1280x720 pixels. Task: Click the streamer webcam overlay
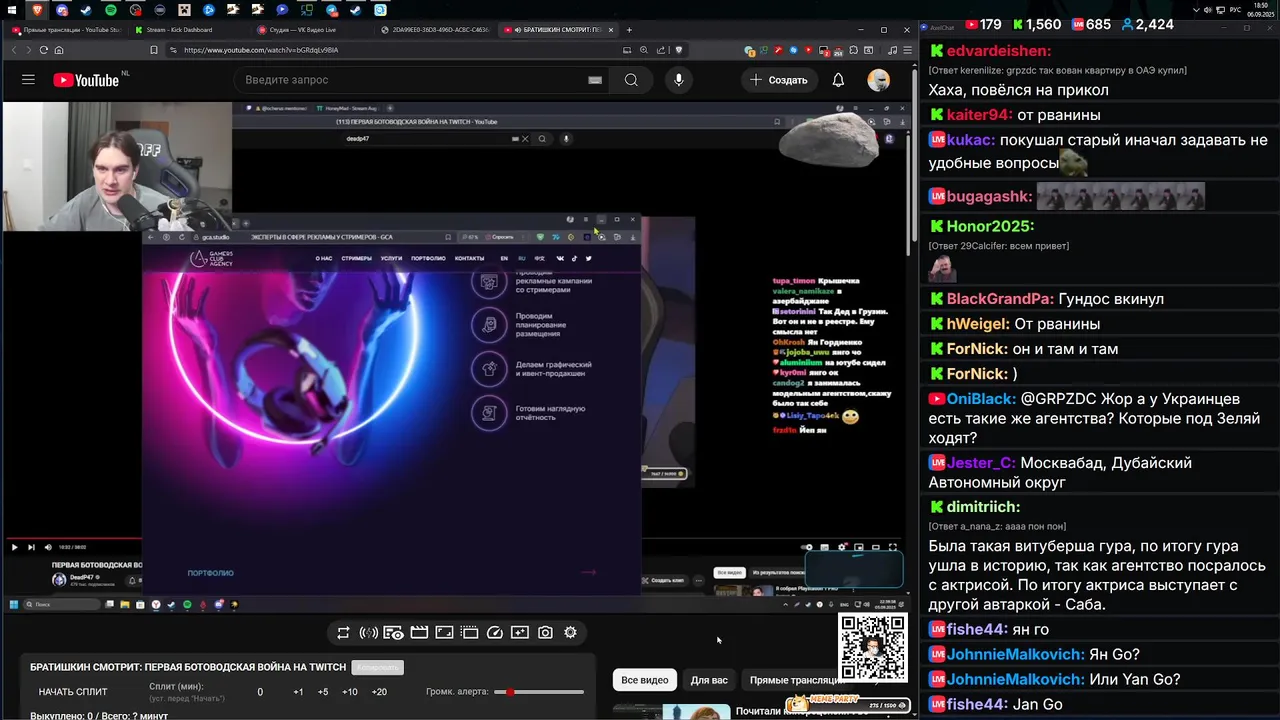(x=117, y=166)
